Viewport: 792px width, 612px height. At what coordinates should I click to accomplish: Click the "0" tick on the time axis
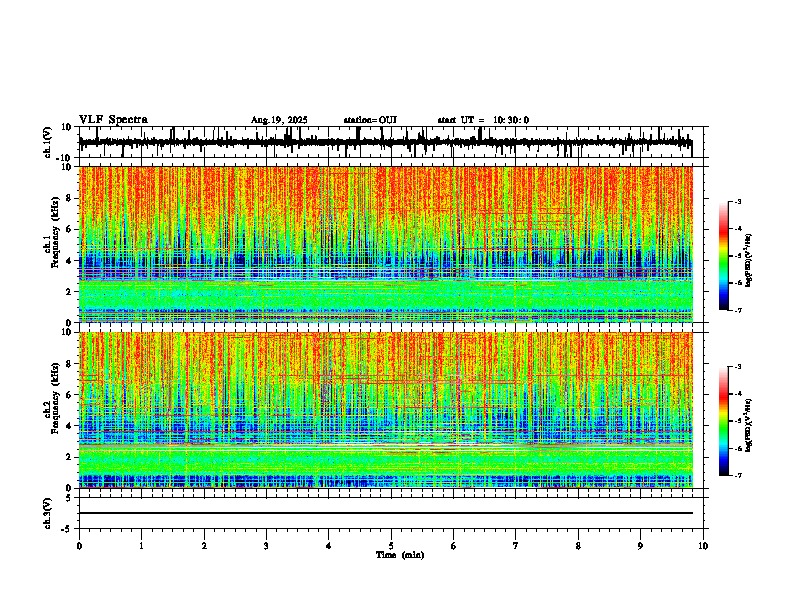pyautogui.click(x=79, y=546)
